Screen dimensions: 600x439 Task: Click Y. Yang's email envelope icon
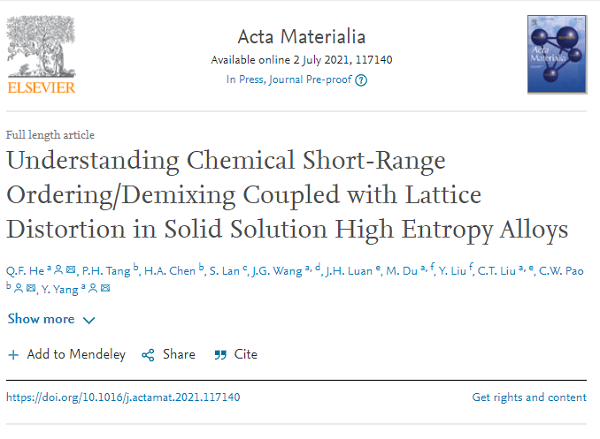(x=105, y=288)
